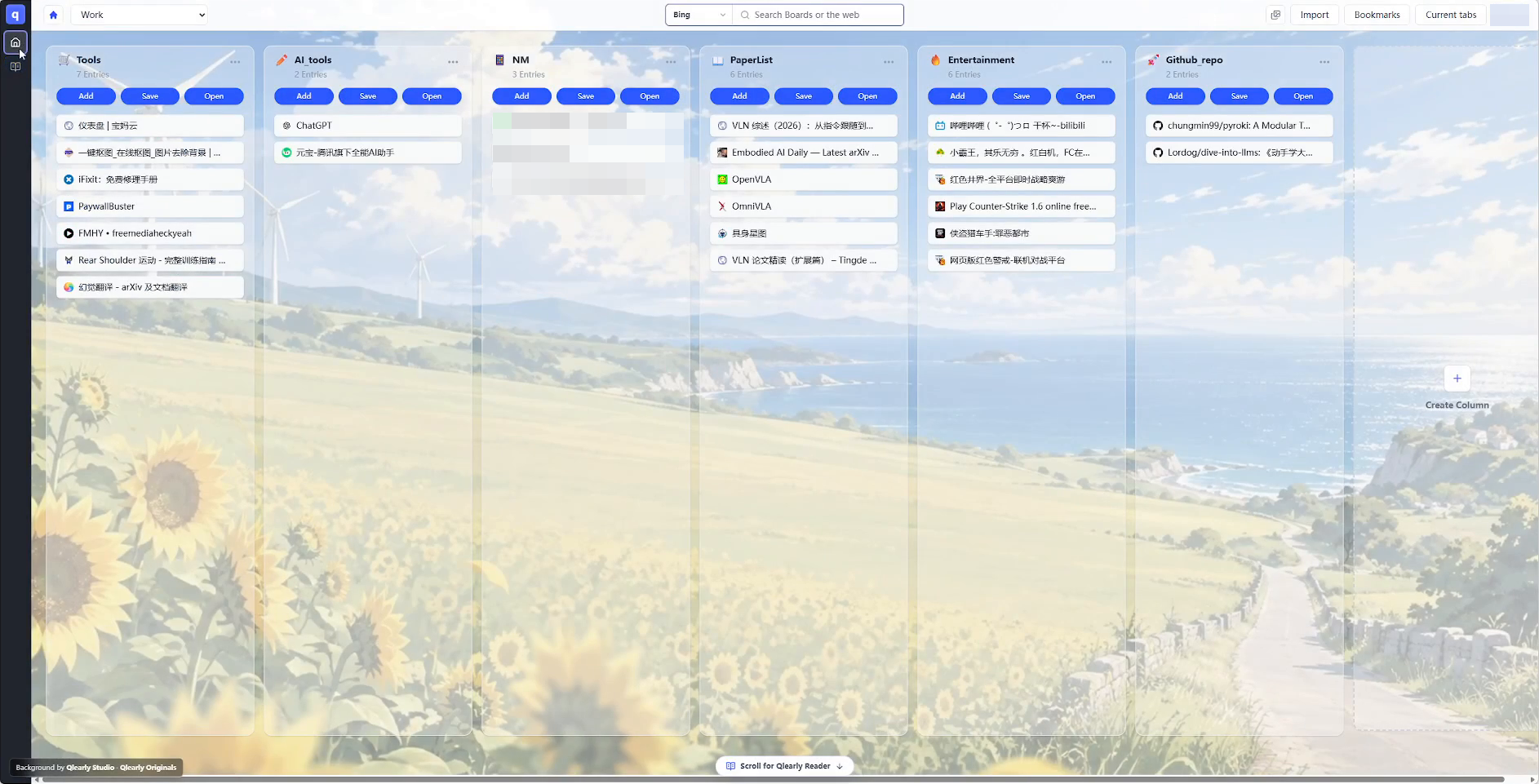Screen dimensions: 1539x784
Task: Click the AI_tools pencil icon
Action: point(282,60)
